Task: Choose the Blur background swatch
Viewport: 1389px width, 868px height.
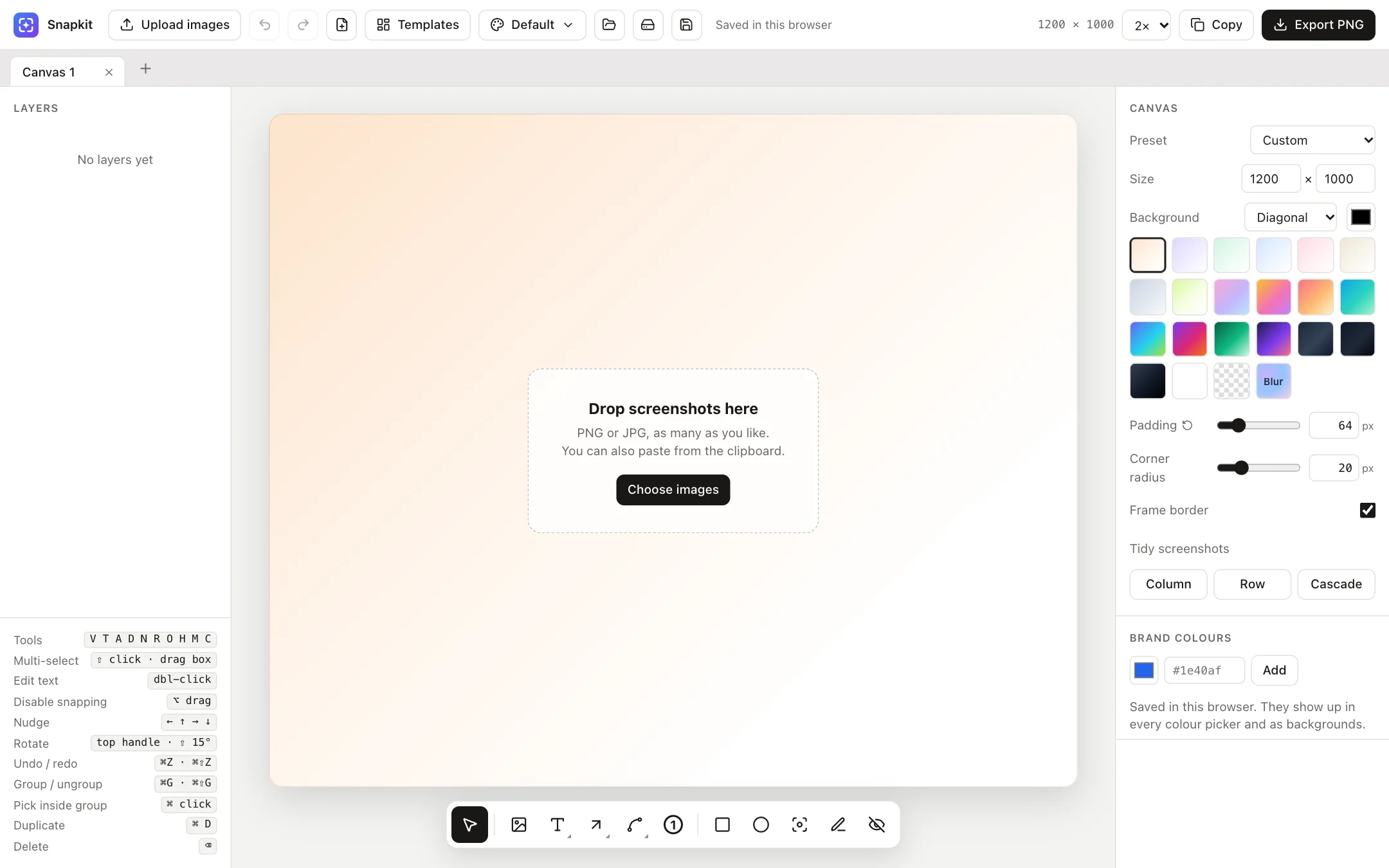Action: click(1273, 381)
